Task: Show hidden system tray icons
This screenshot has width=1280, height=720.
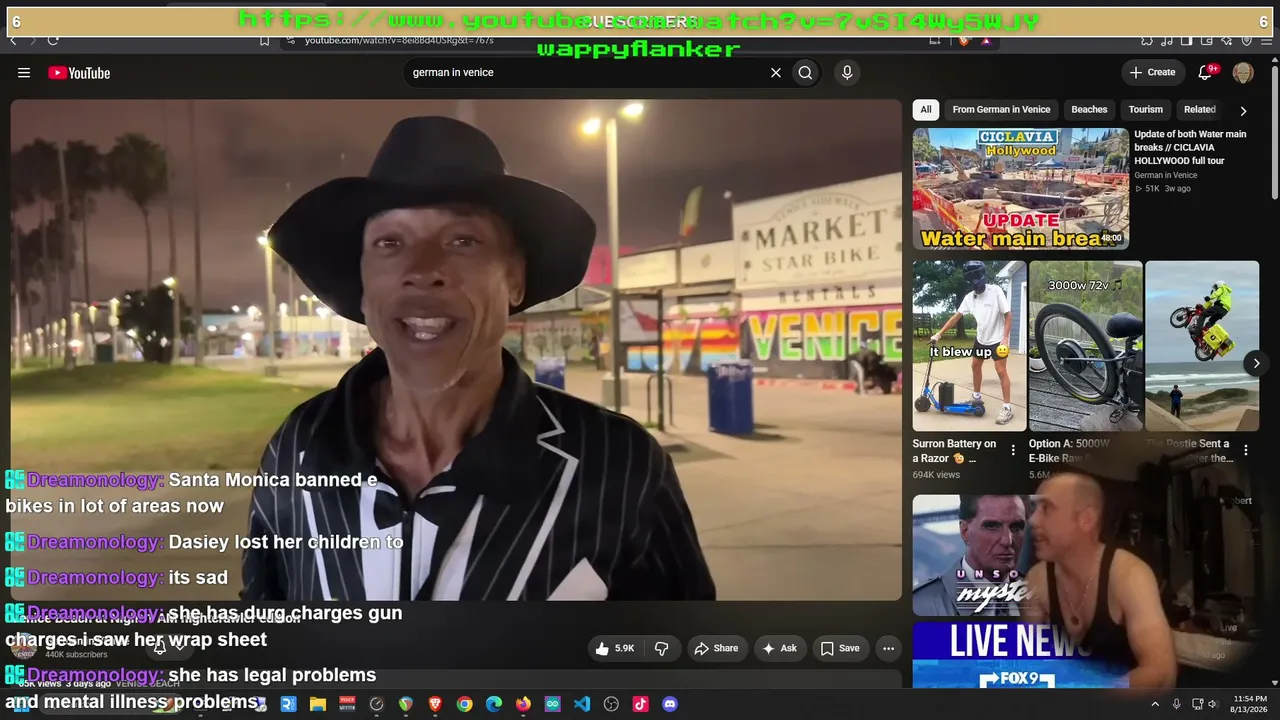Action: (1155, 704)
